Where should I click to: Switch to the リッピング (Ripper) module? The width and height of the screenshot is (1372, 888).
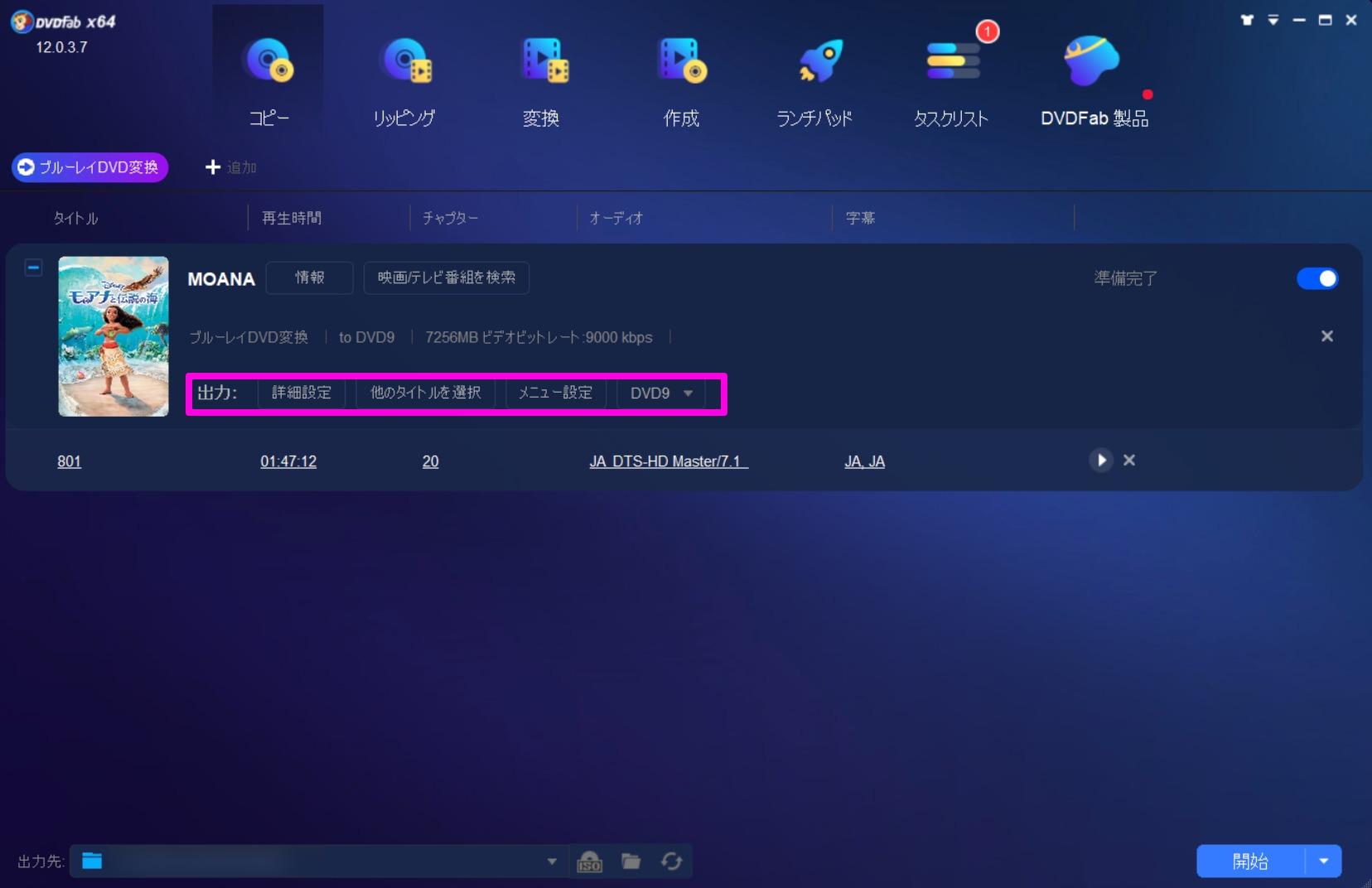[404, 76]
